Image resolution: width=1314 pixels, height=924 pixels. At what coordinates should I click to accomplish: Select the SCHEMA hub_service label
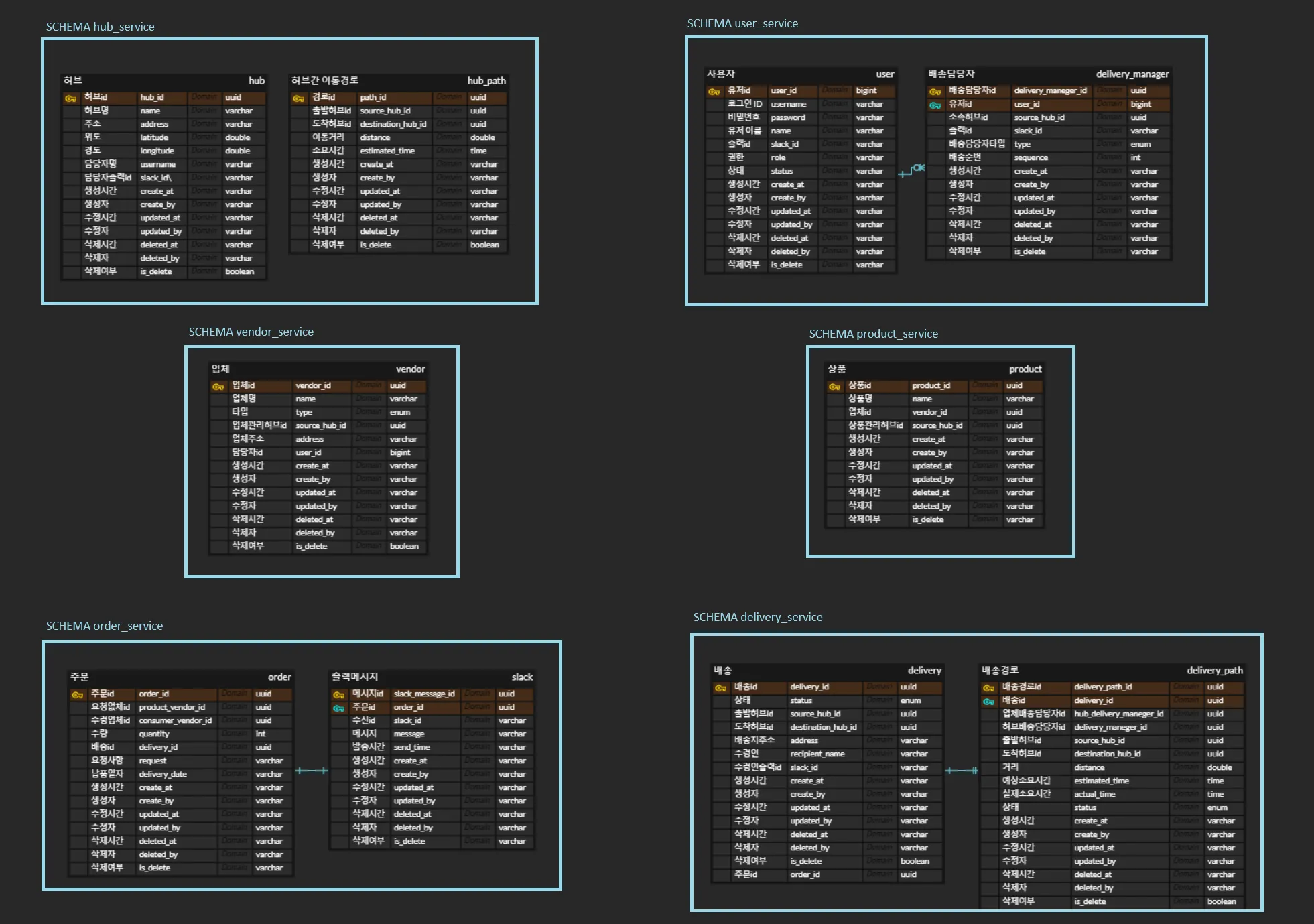100,27
